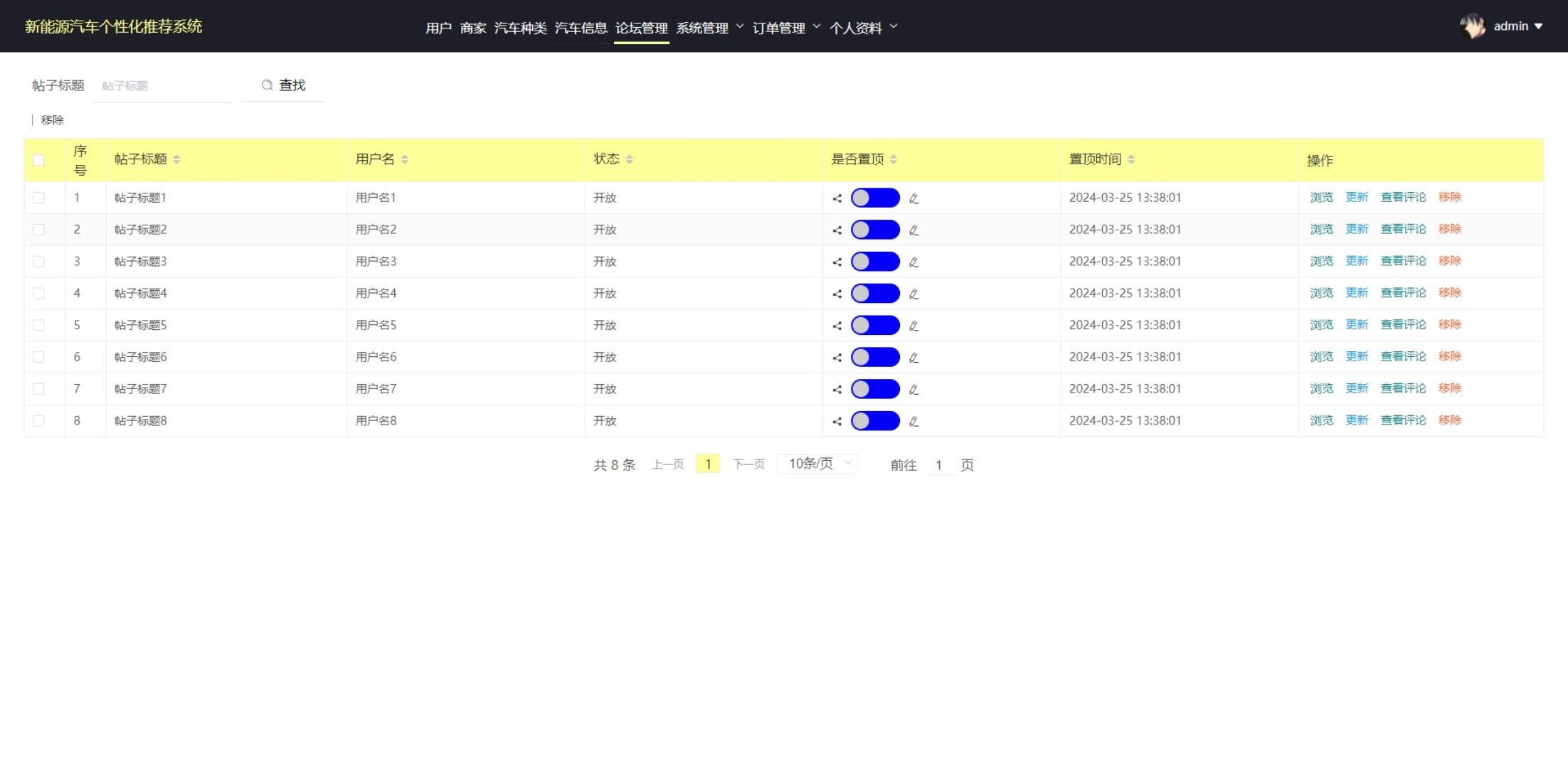1568x768 pixels.
Task: Click the edit pencil icon in row 帖子标题3
Action: click(x=914, y=262)
